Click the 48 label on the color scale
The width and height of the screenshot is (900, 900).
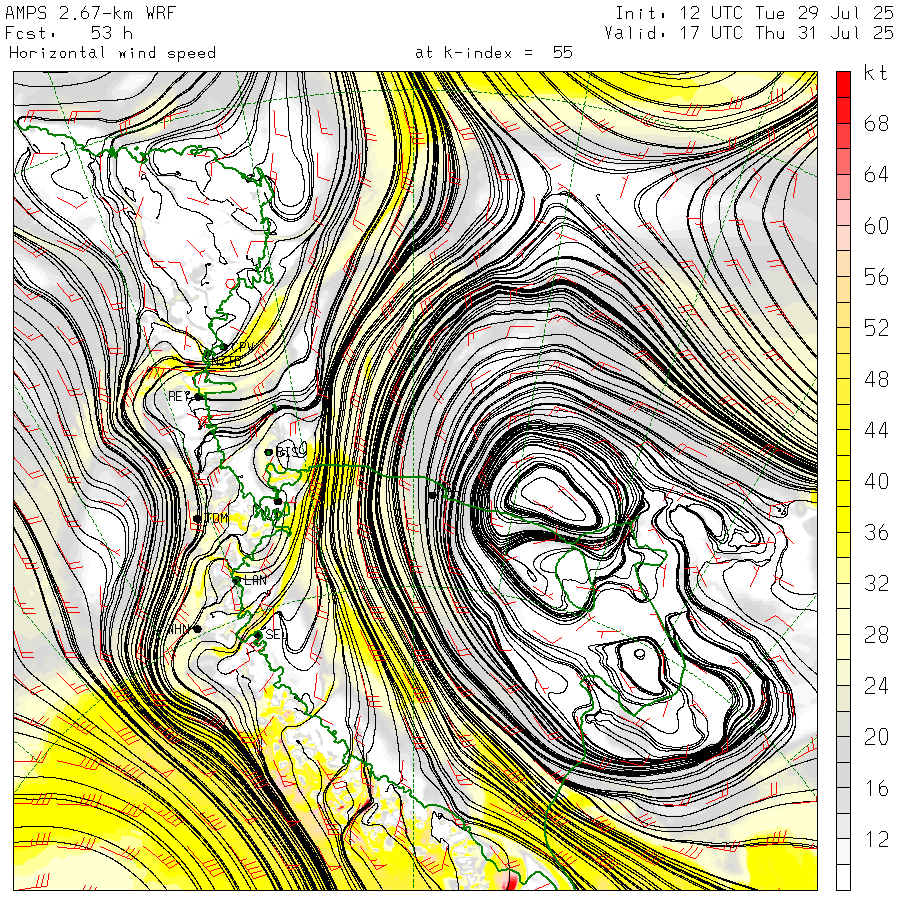[876, 379]
